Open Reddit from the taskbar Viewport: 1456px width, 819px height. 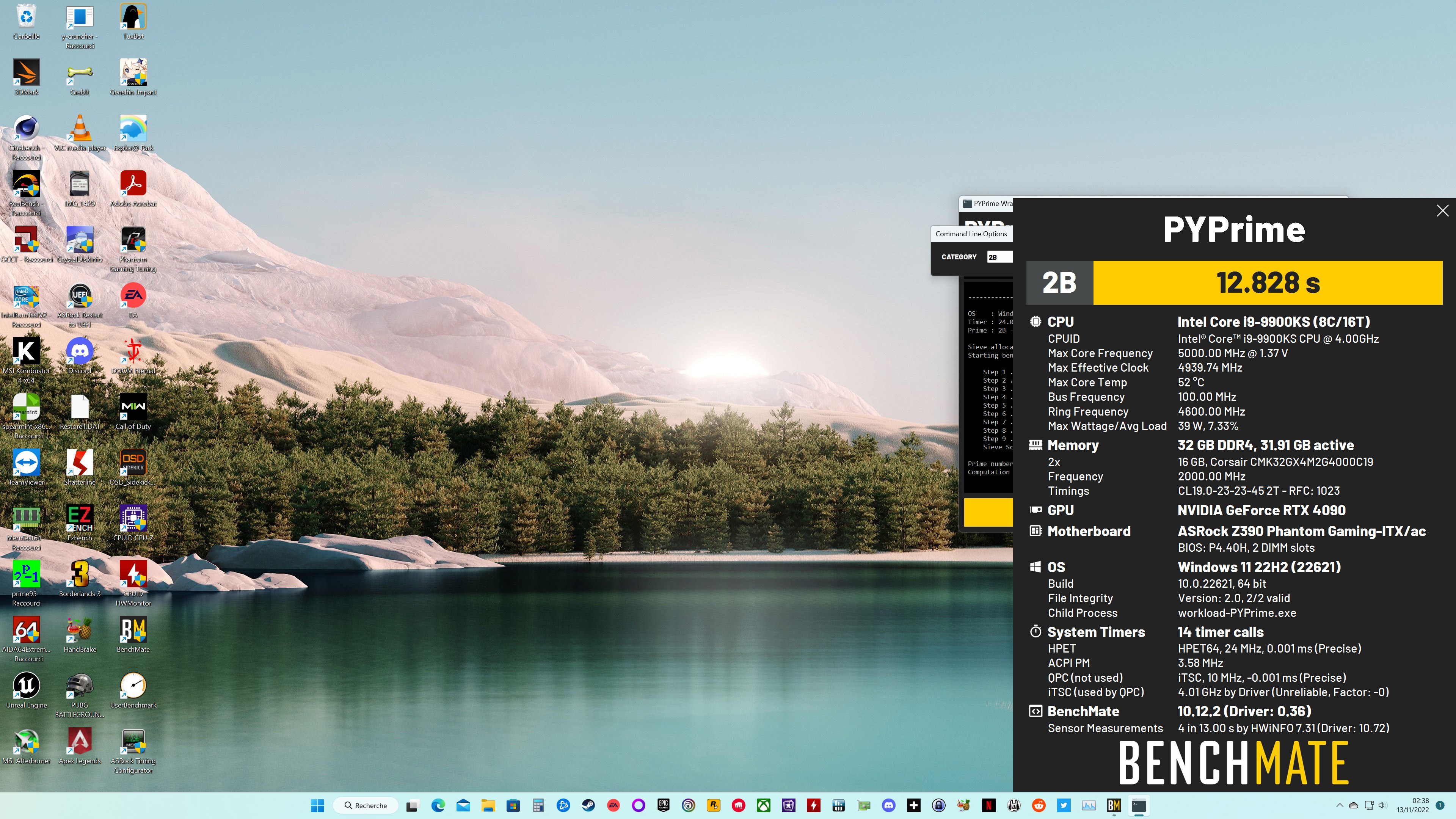pos(1039,805)
